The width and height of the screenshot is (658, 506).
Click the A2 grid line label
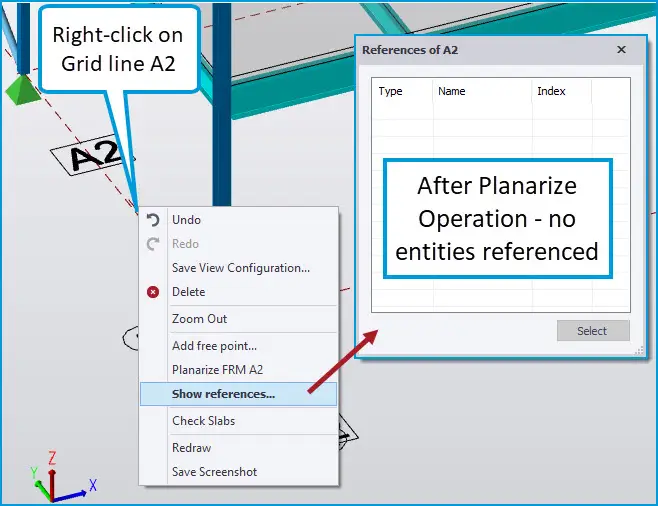click(x=93, y=156)
